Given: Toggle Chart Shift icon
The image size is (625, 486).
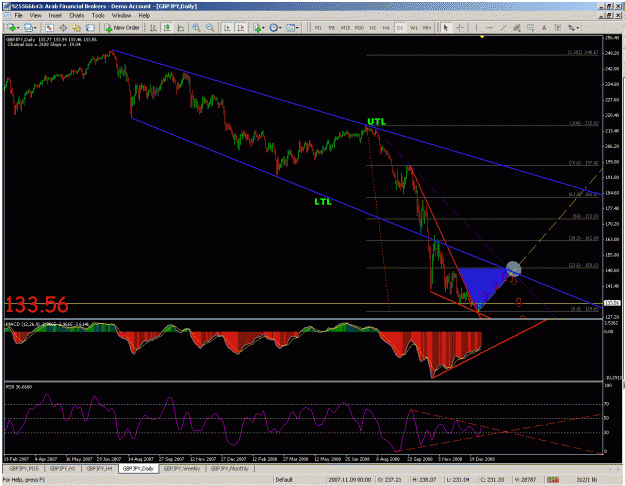Looking at the screenshot, I should coord(241,28).
